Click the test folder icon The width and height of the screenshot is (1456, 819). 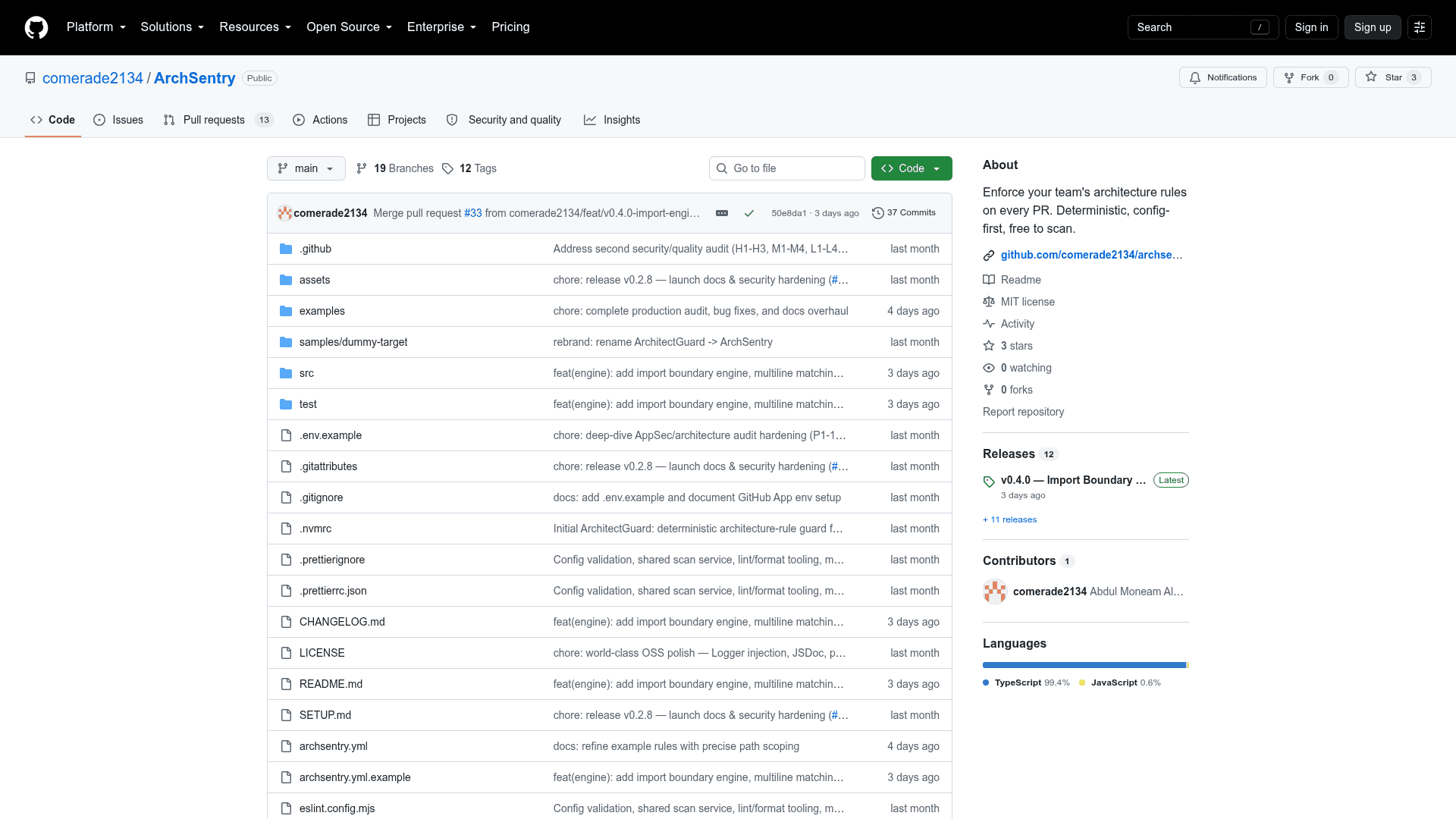pos(286,404)
